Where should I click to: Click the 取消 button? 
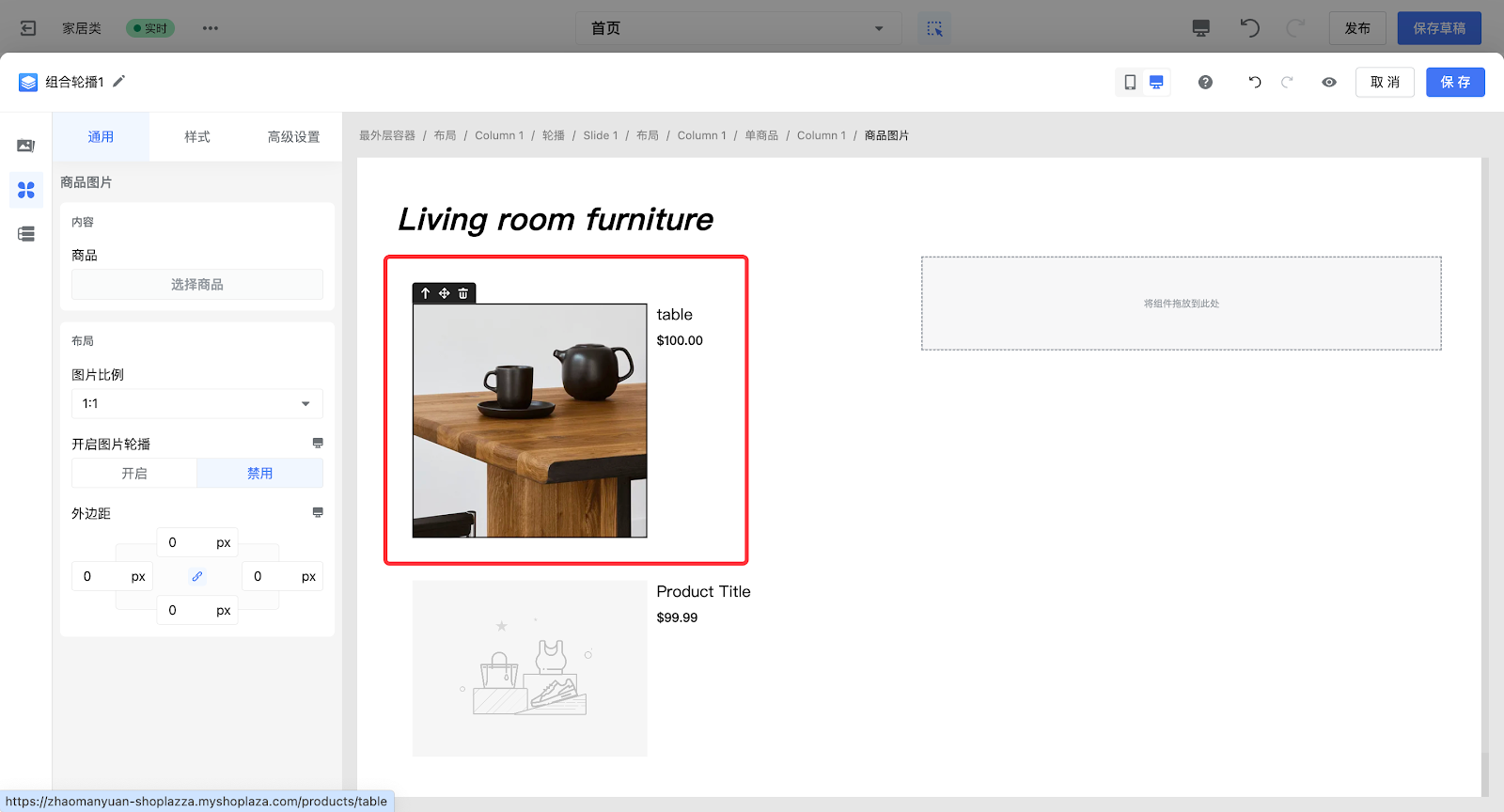click(x=1385, y=82)
